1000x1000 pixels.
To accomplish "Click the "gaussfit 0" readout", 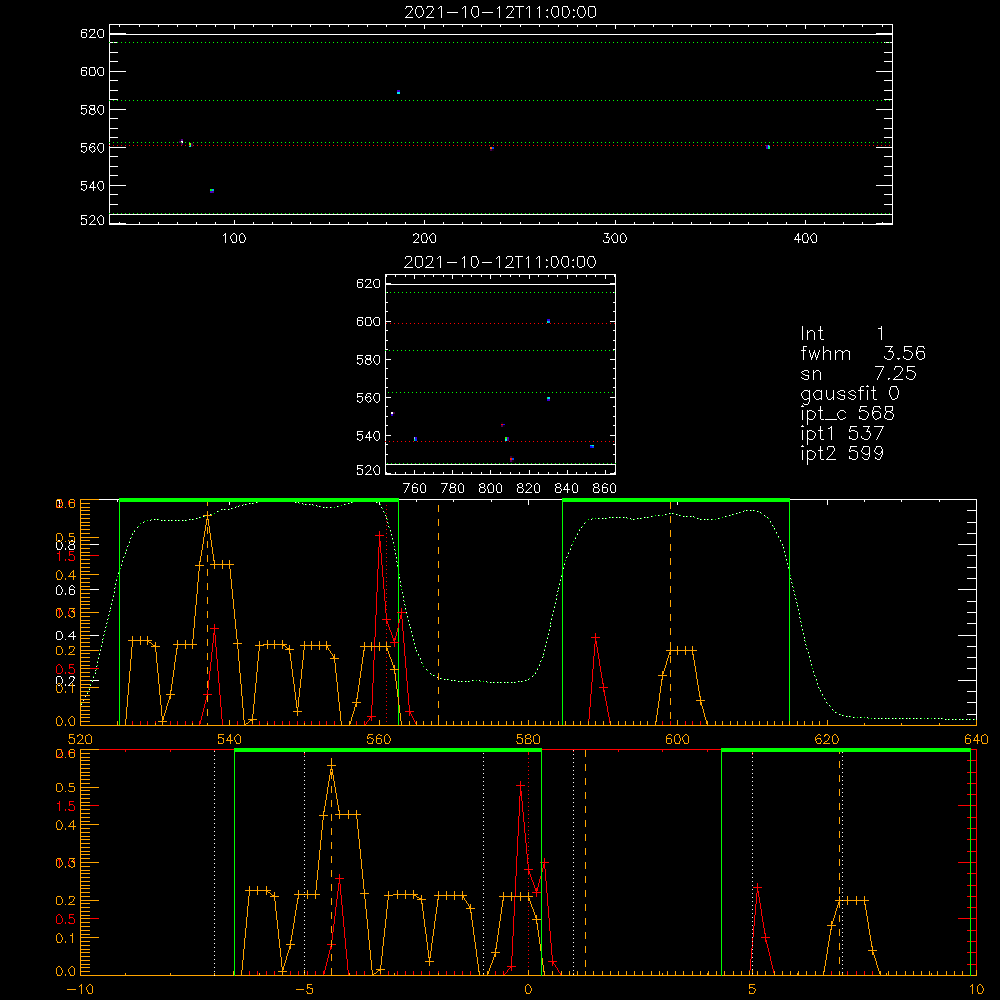I will coord(850,395).
